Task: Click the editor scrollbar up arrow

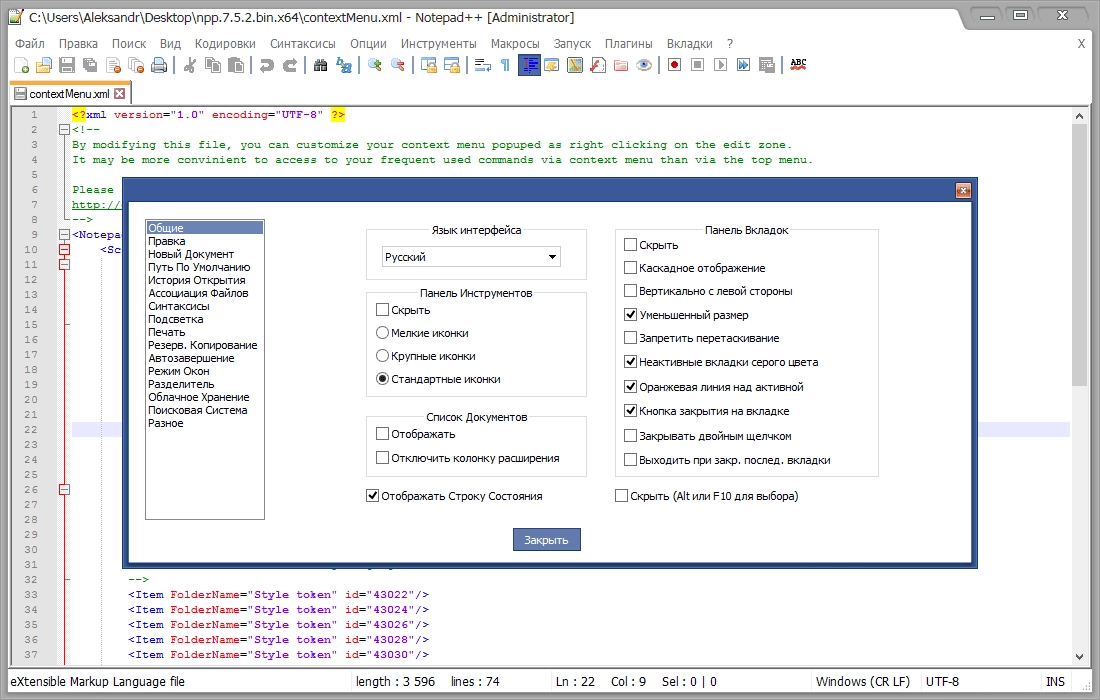Action: 1079,116
